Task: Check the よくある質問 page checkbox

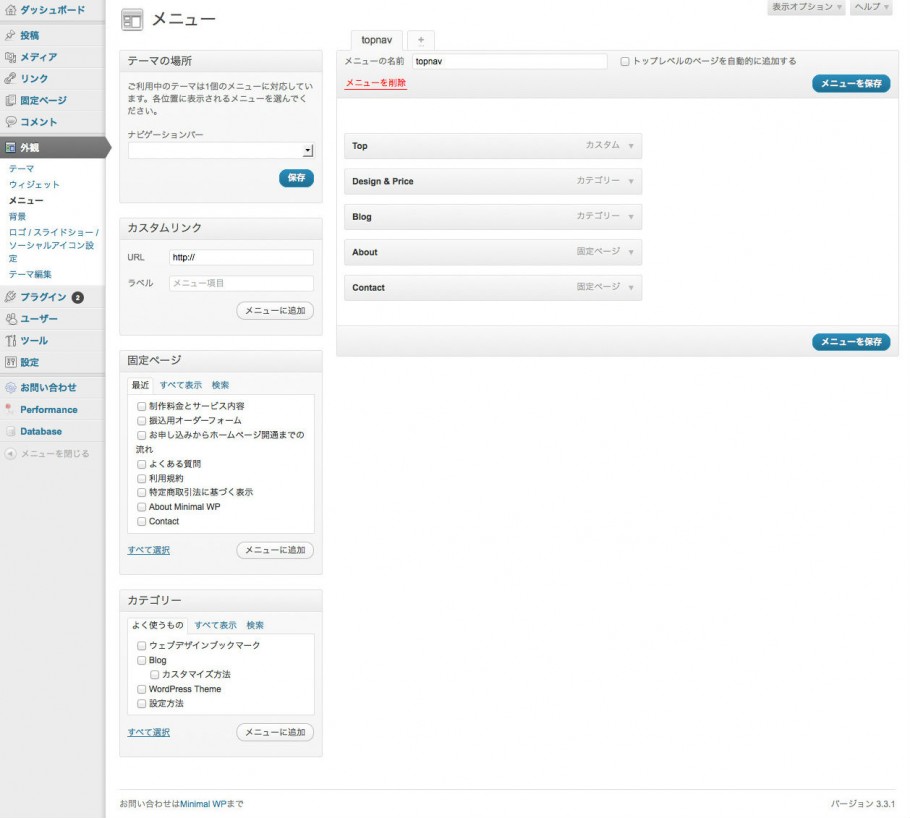Action: click(141, 464)
